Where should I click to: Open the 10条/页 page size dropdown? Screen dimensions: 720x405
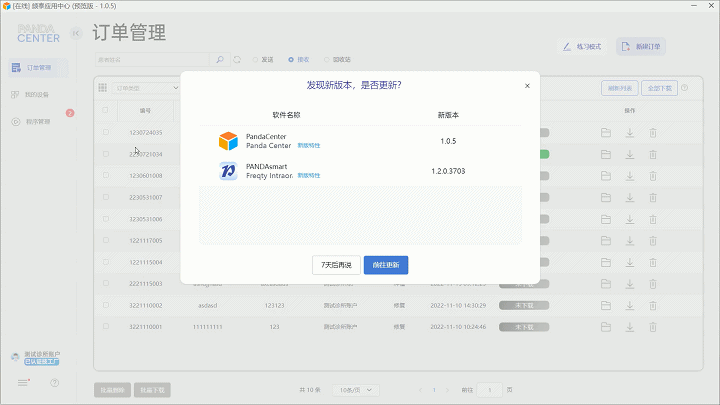(x=356, y=390)
